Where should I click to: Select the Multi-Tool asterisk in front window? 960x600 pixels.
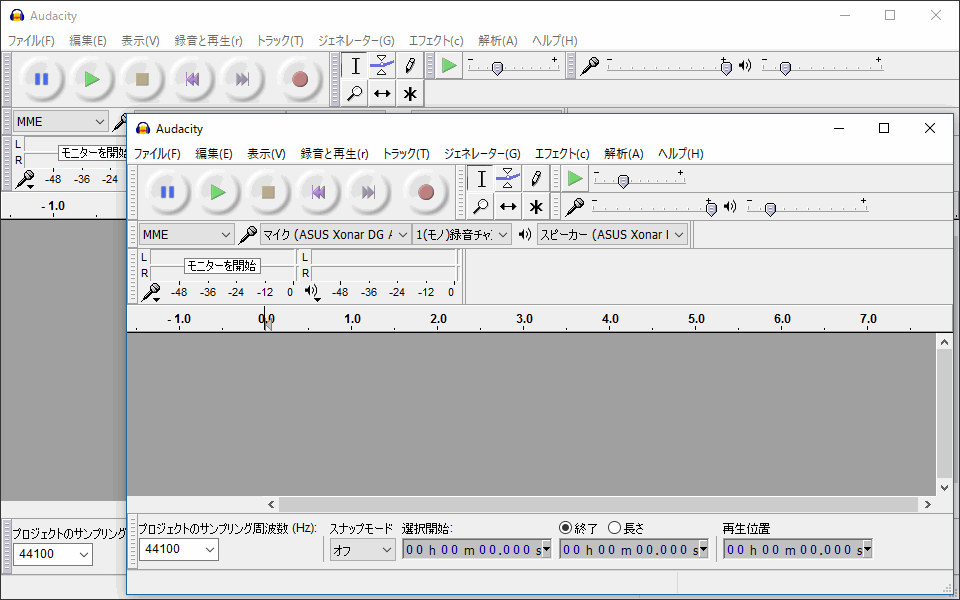[535, 206]
